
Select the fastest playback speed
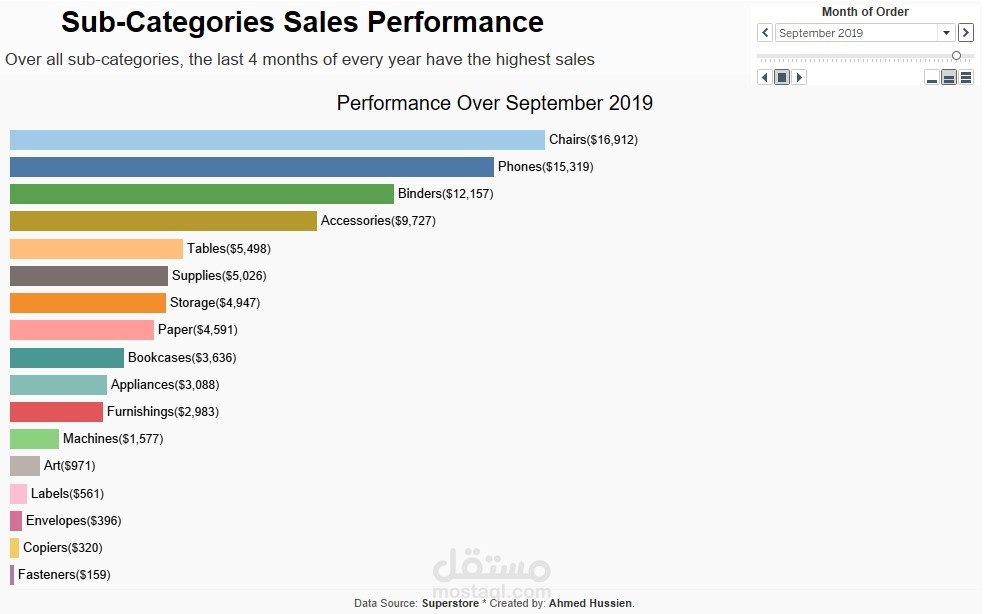pos(965,78)
